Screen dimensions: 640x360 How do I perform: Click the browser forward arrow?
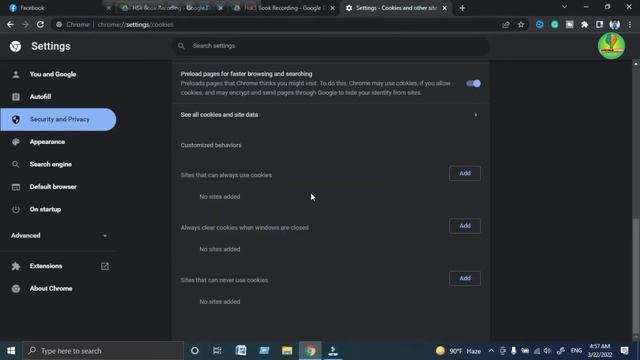tap(25, 24)
